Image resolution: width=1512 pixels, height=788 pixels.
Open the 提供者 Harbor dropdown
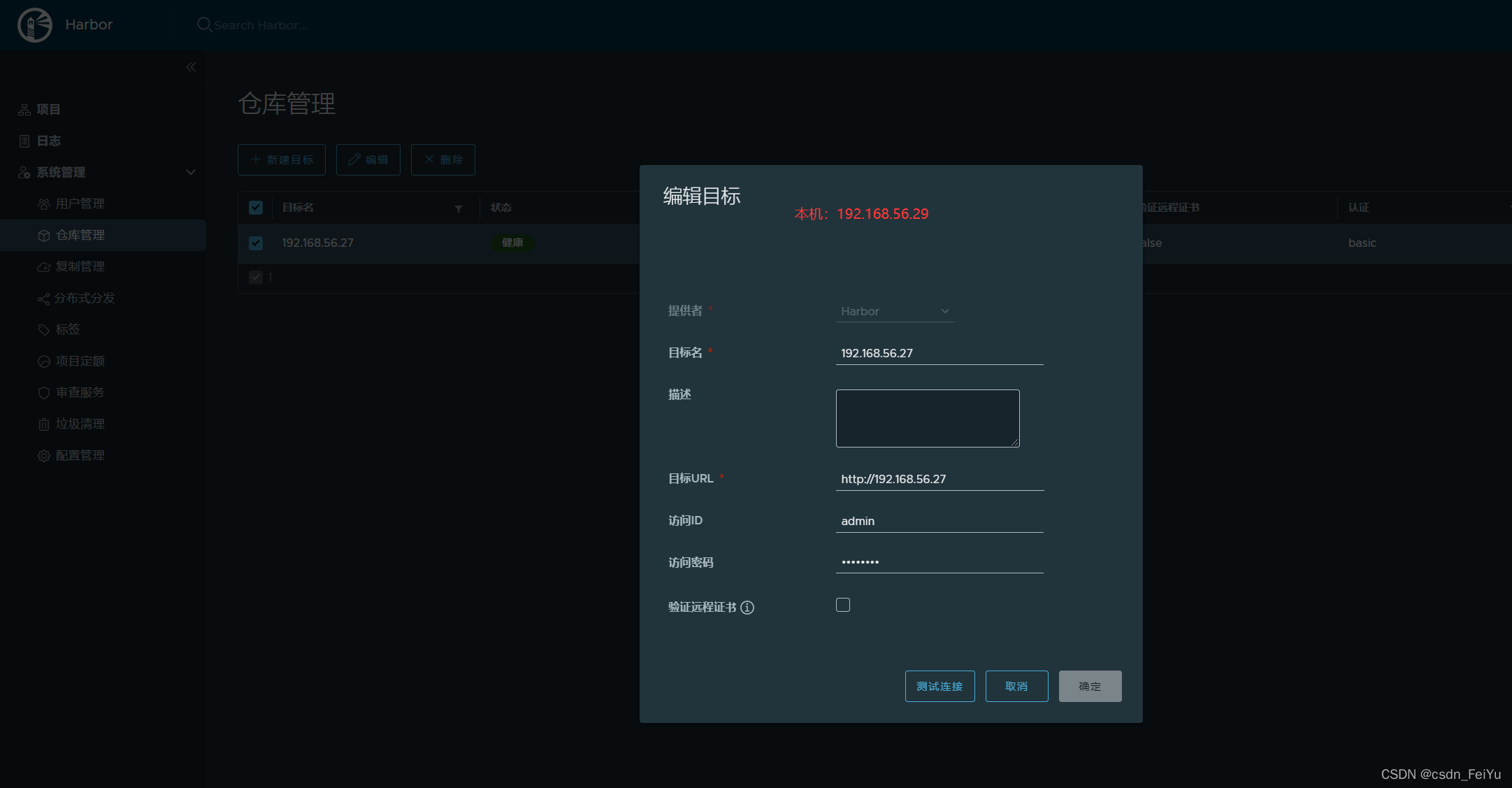point(895,311)
